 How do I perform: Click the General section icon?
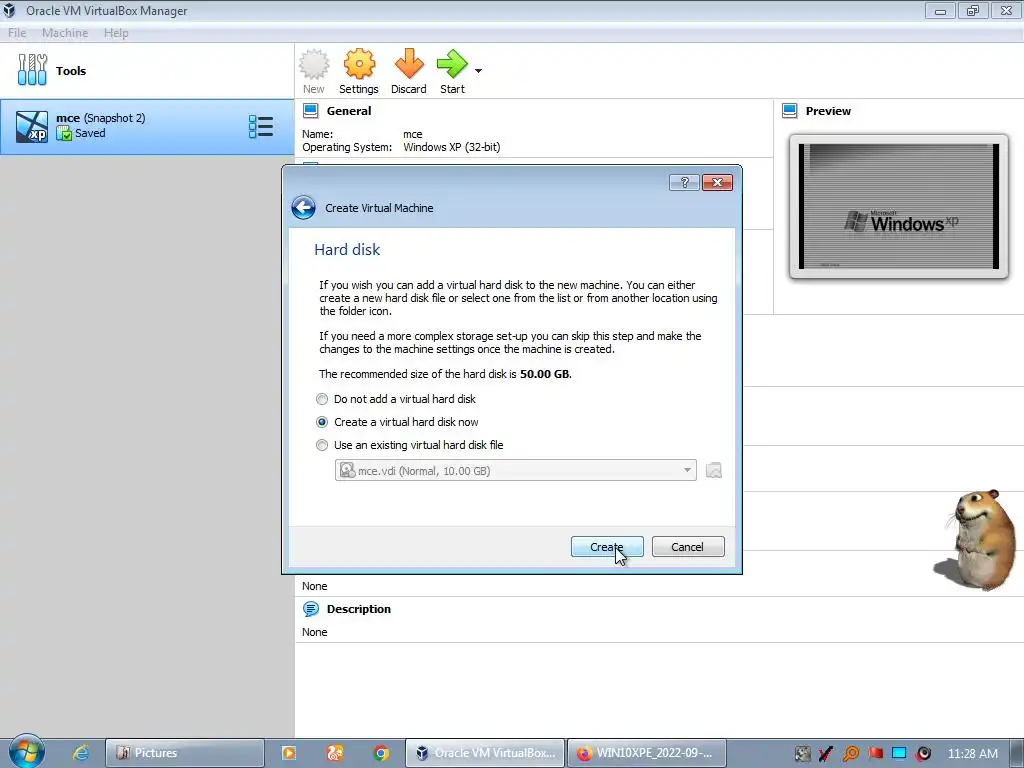[311, 110]
